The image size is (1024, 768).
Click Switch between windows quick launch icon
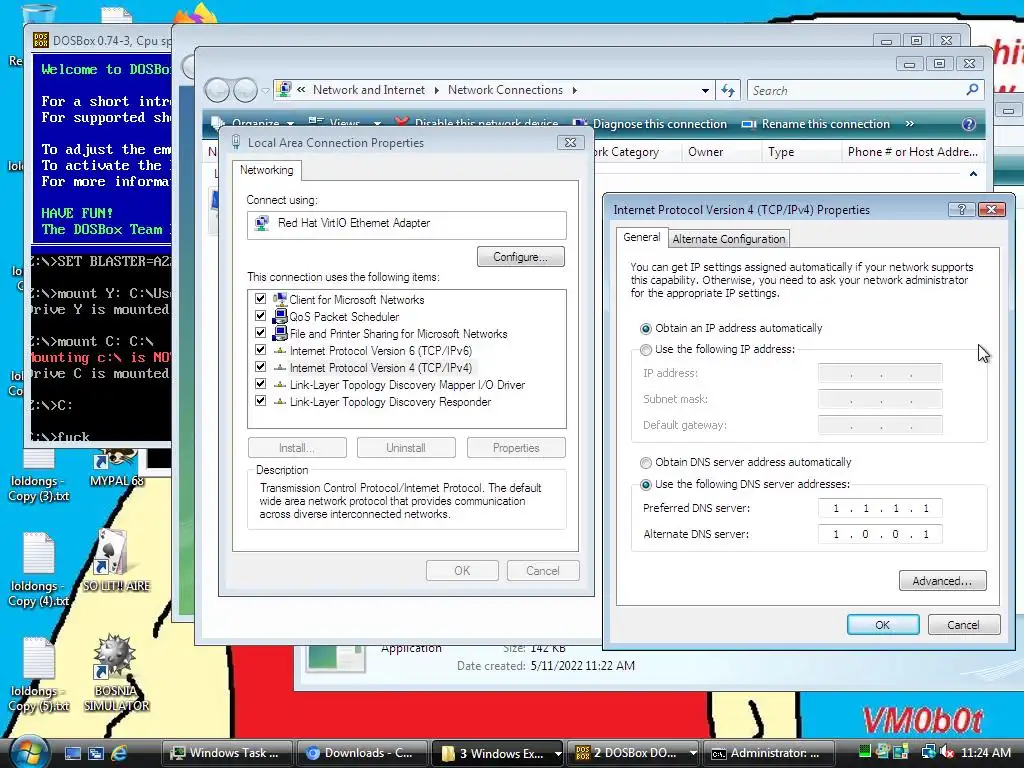(x=96, y=753)
